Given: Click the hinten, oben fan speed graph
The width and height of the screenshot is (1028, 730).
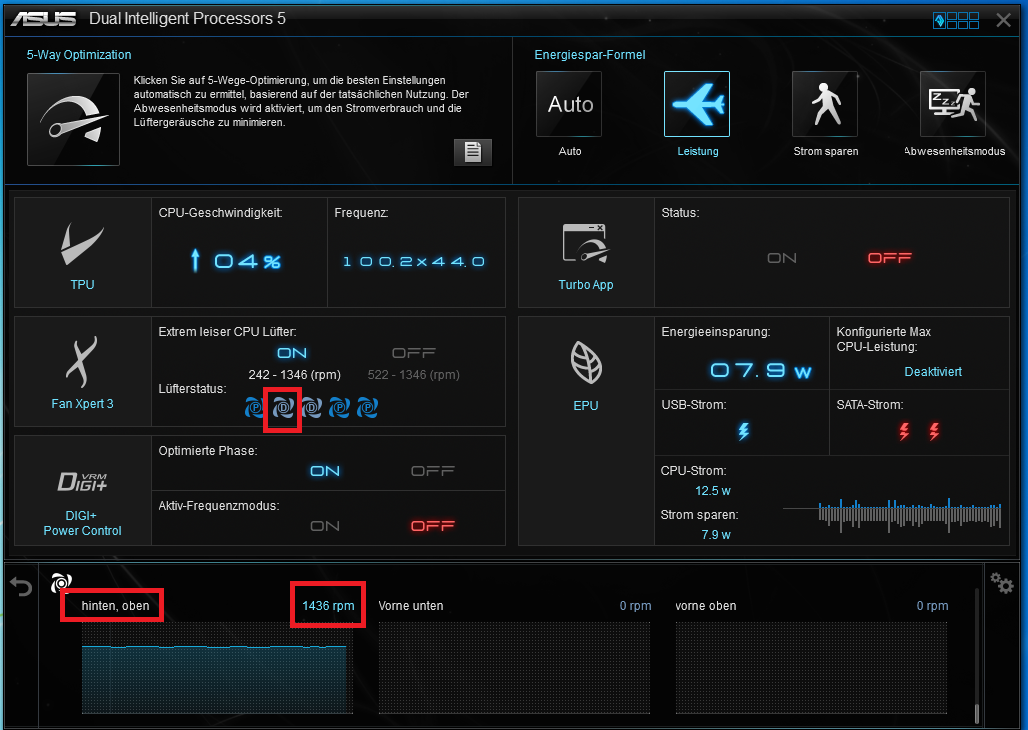Looking at the screenshot, I should click(x=217, y=668).
